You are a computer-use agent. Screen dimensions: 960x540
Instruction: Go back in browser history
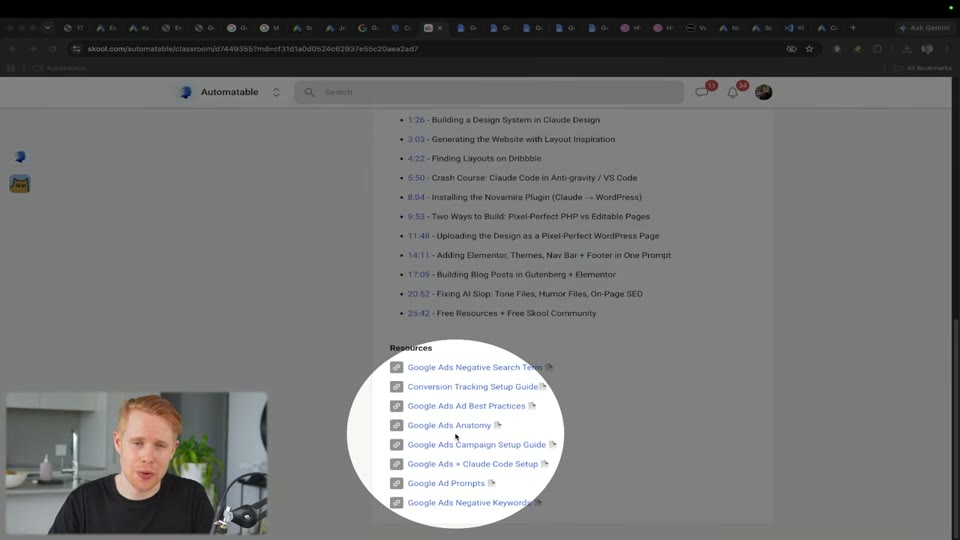pos(13,49)
